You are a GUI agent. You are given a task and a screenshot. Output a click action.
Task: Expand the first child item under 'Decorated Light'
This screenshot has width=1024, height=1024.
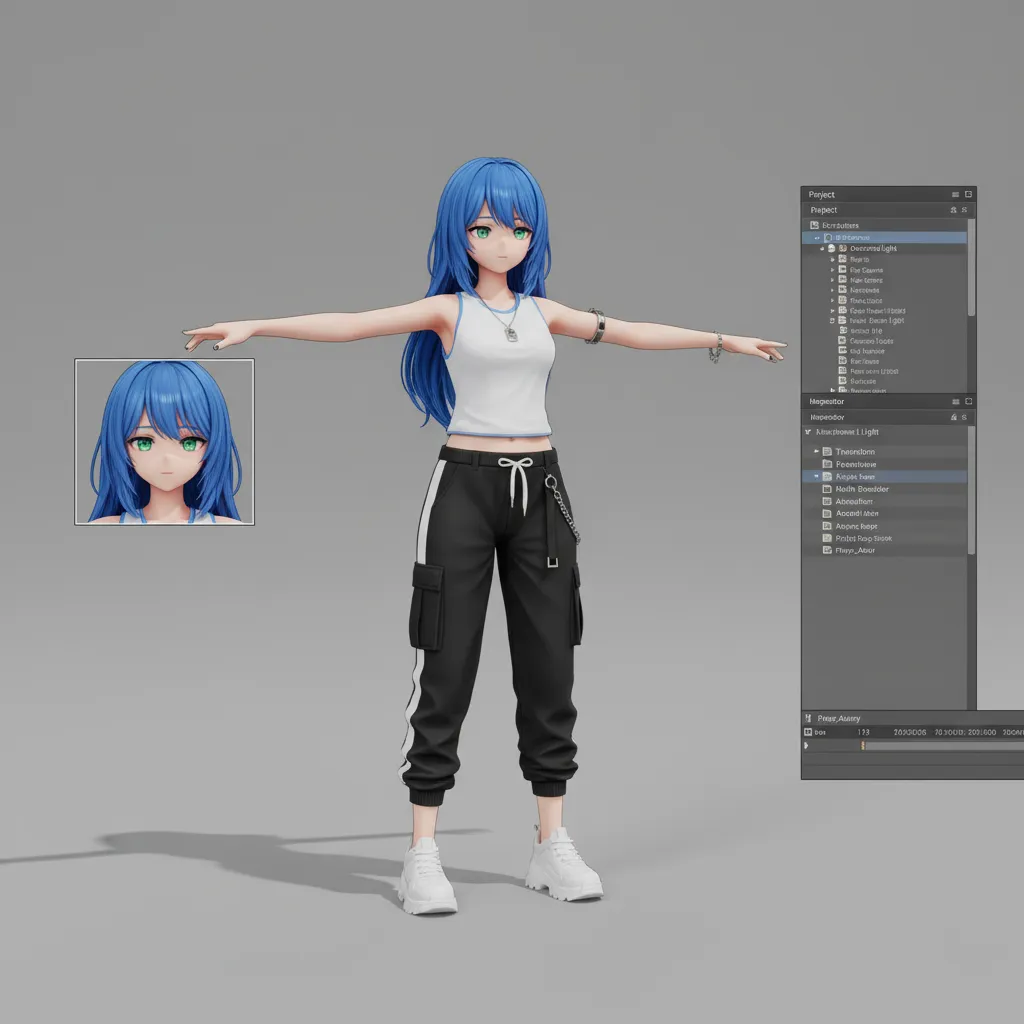point(832,259)
